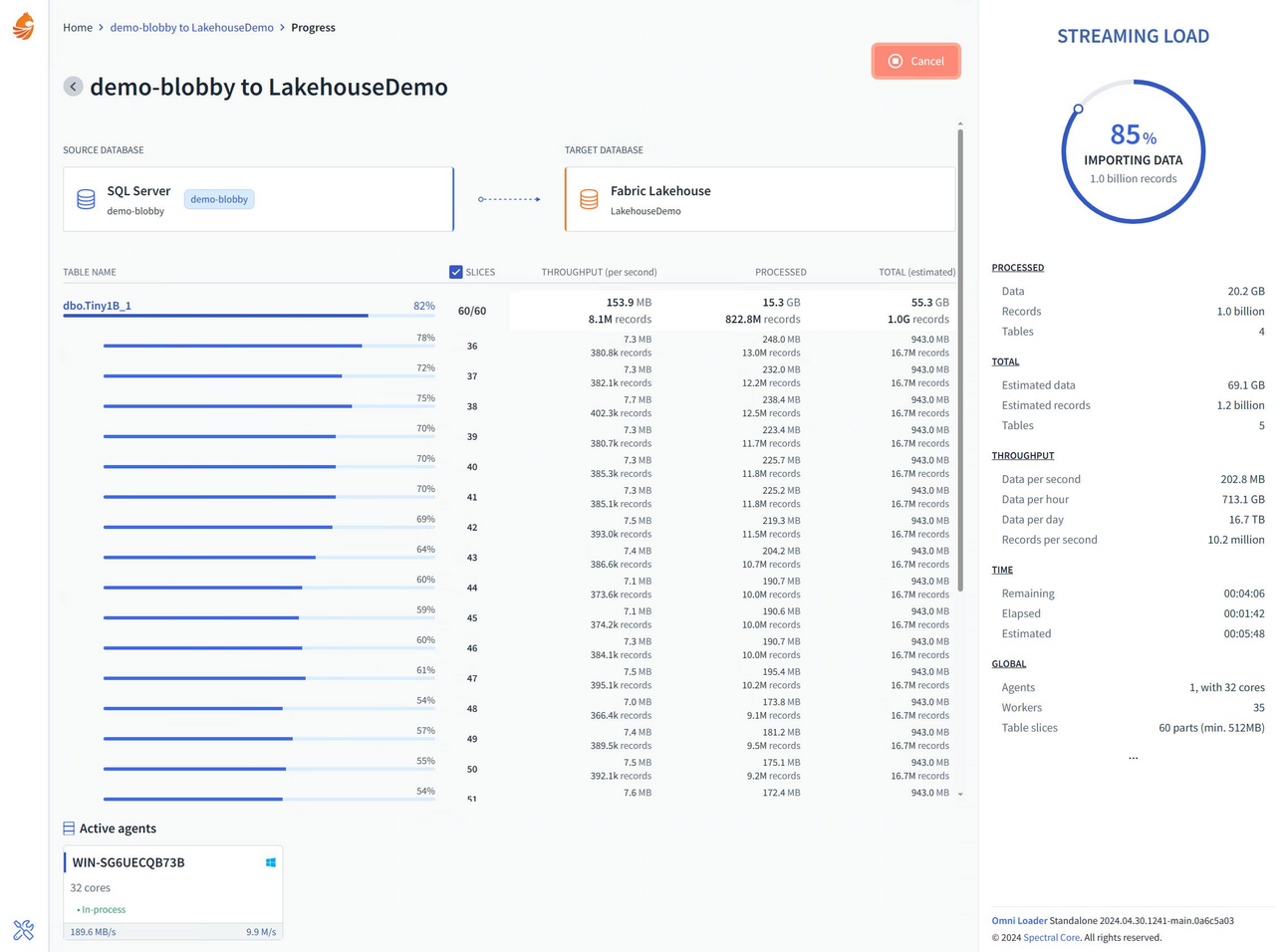This screenshot has width=1287, height=952.
Task: Click the back chevron next to page title
Action: pyautogui.click(x=73, y=87)
